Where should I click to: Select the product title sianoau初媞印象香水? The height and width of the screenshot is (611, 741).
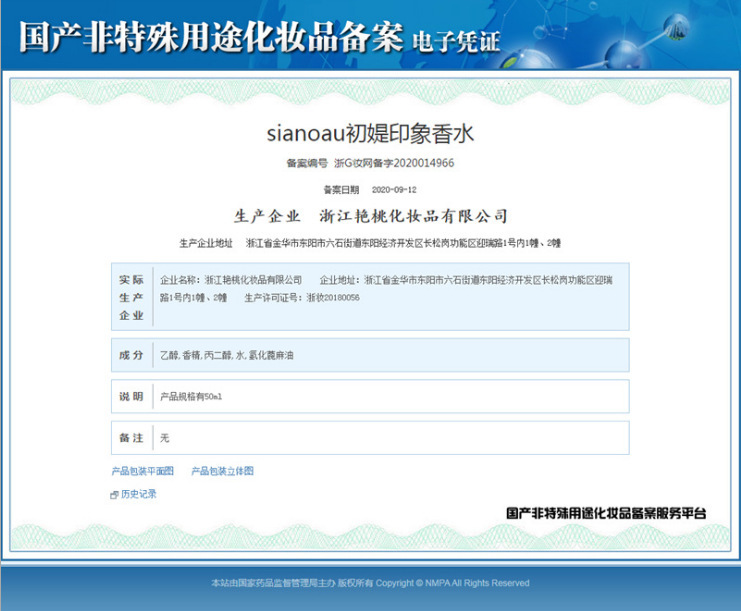pyautogui.click(x=370, y=133)
